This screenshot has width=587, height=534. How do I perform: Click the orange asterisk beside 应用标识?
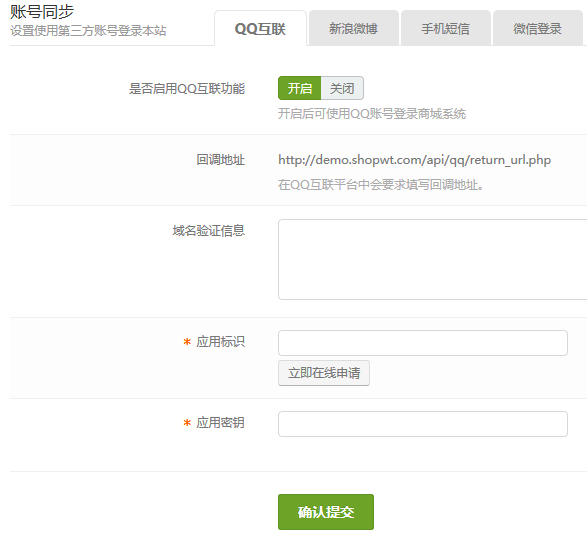[187, 342]
